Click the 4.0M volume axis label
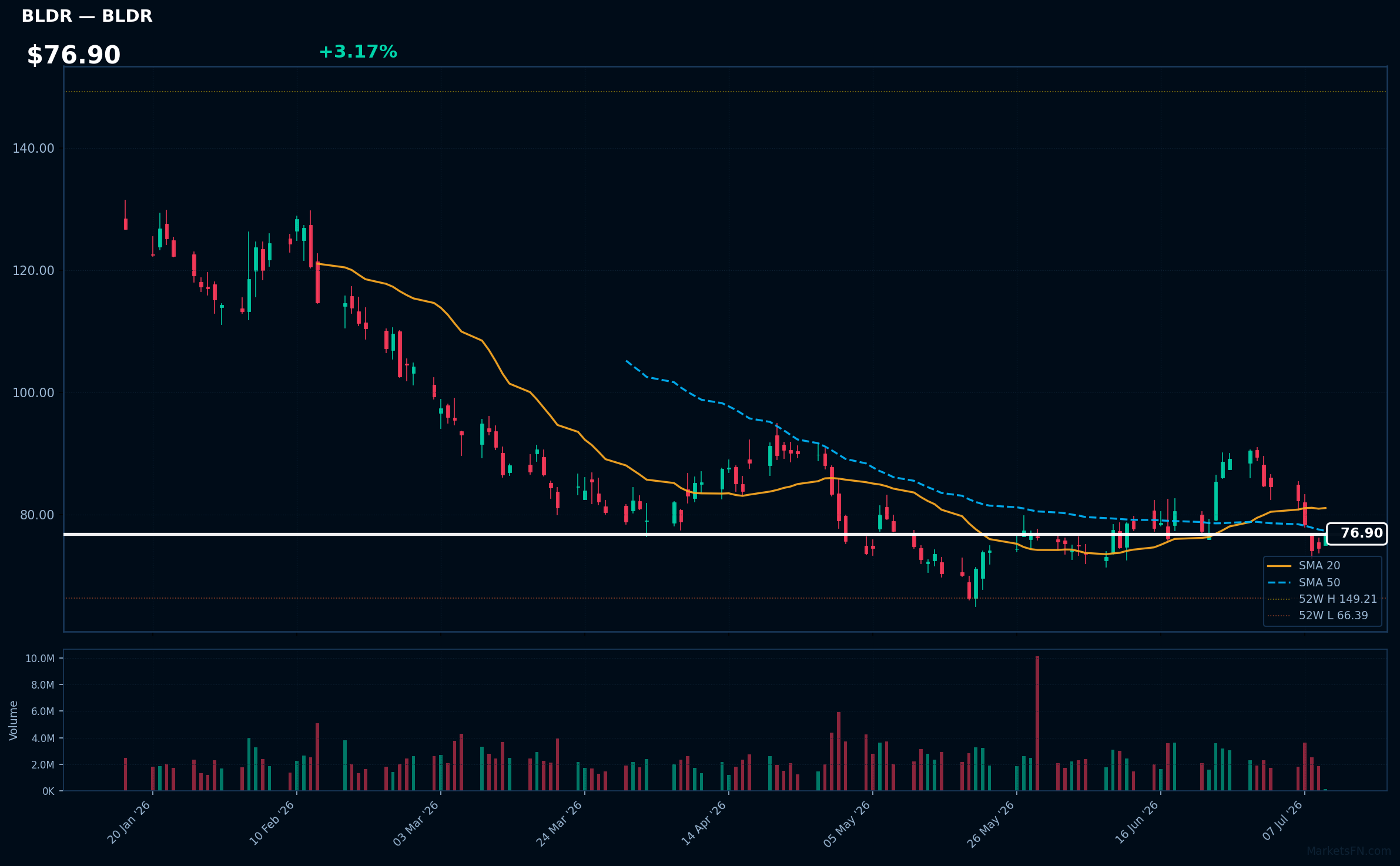Viewport: 1400px width, 866px height. 43,739
